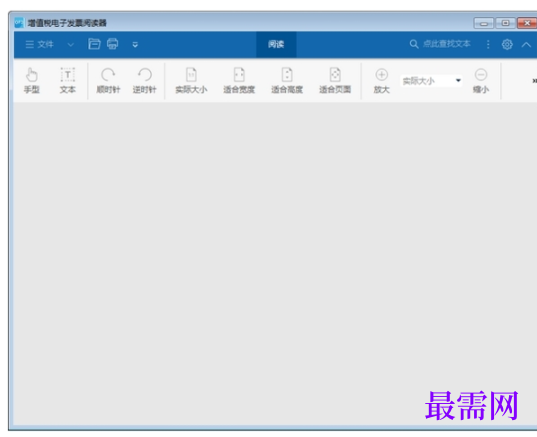Open the vertical three-dot more options

488,44
